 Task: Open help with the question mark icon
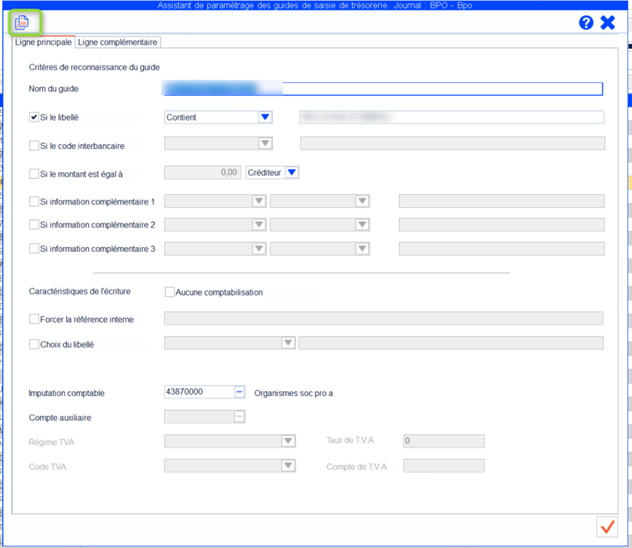(586, 22)
